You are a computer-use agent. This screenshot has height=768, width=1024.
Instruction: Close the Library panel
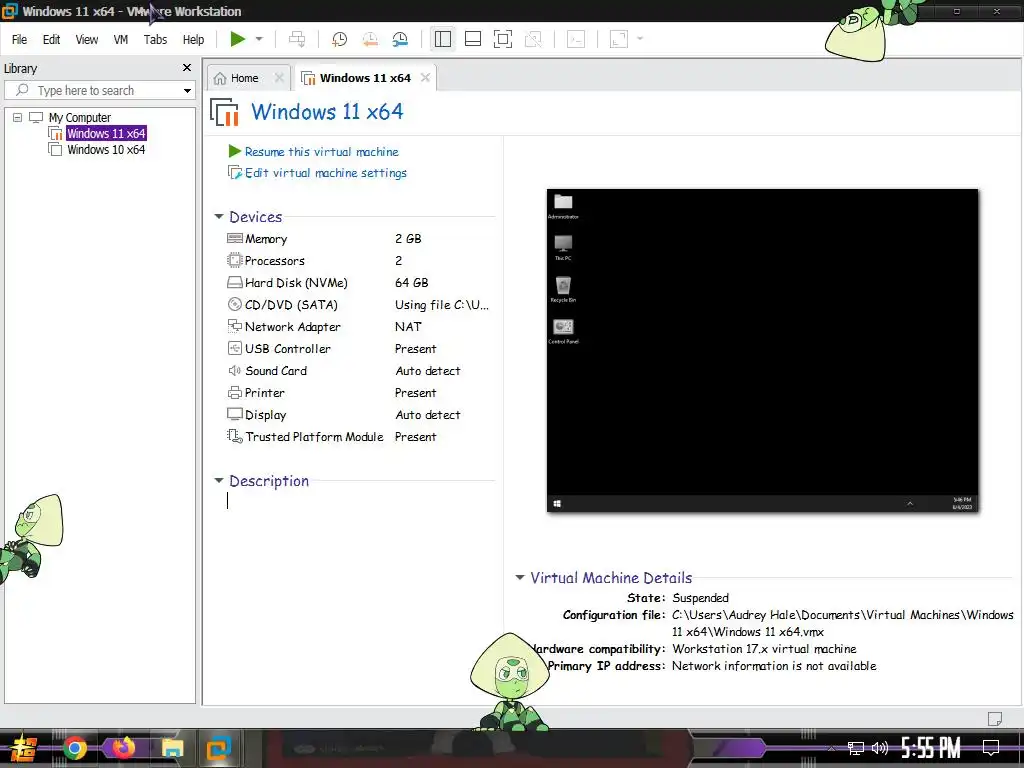point(187,68)
